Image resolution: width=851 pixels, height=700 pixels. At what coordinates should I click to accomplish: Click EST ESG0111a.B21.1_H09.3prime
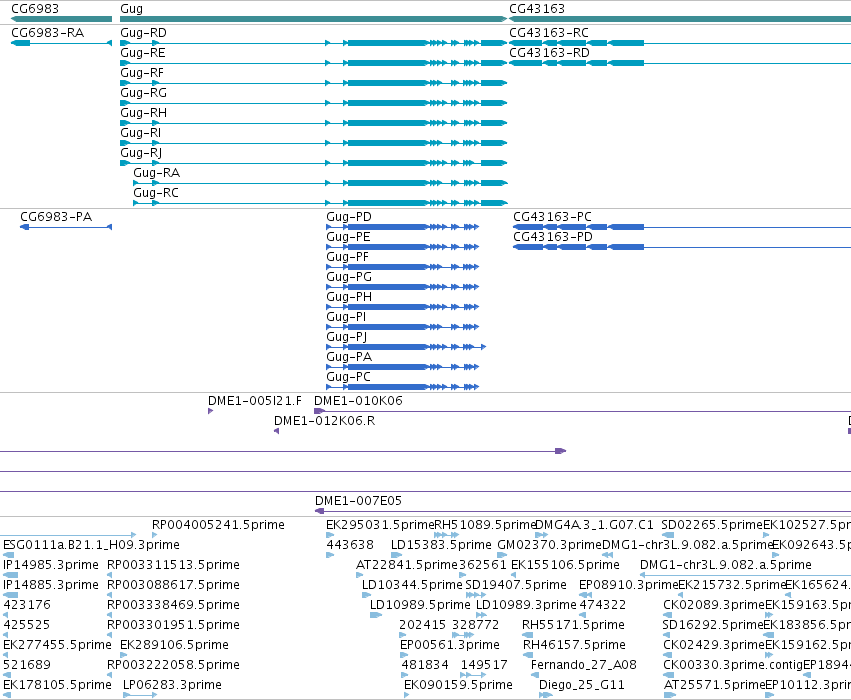point(91,545)
